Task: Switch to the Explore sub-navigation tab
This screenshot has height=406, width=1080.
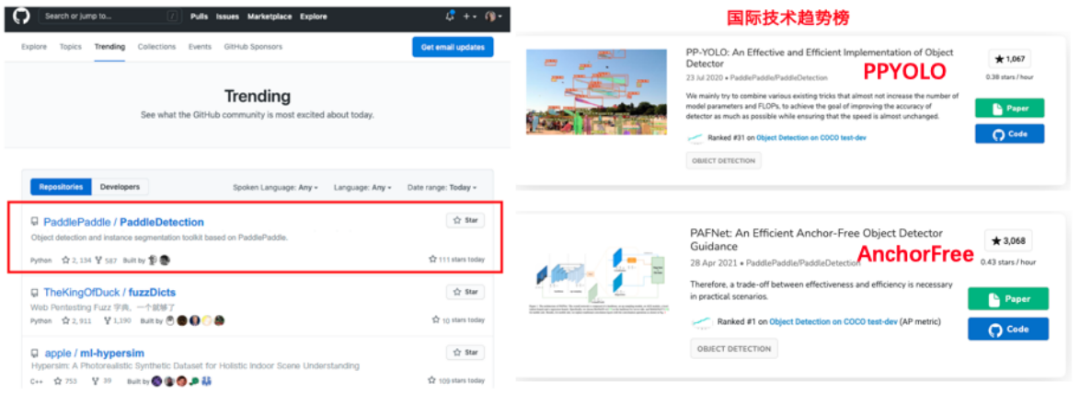Action: point(34,47)
